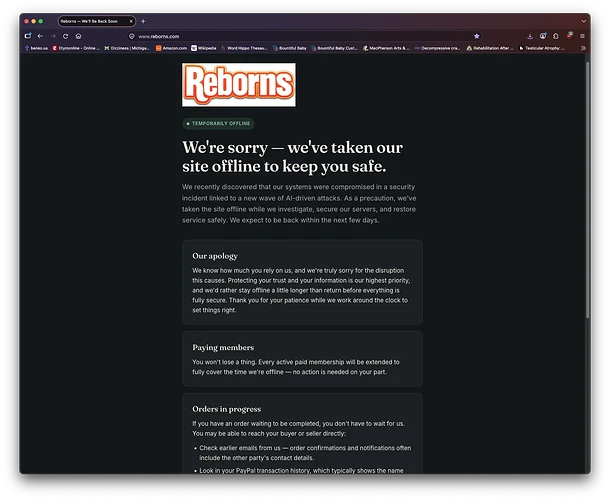Click the "Look in your PayPal" bullet
This screenshot has width=610, height=500.
(301, 470)
